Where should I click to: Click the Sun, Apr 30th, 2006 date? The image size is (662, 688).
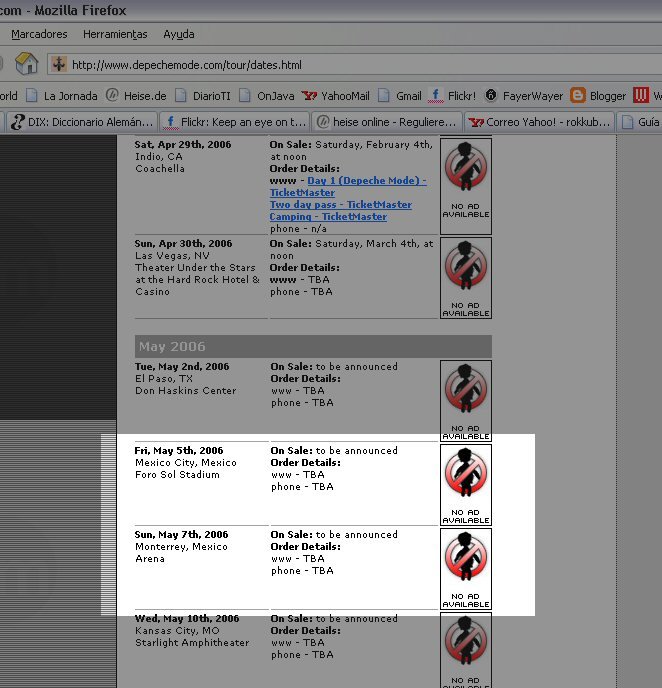point(183,244)
